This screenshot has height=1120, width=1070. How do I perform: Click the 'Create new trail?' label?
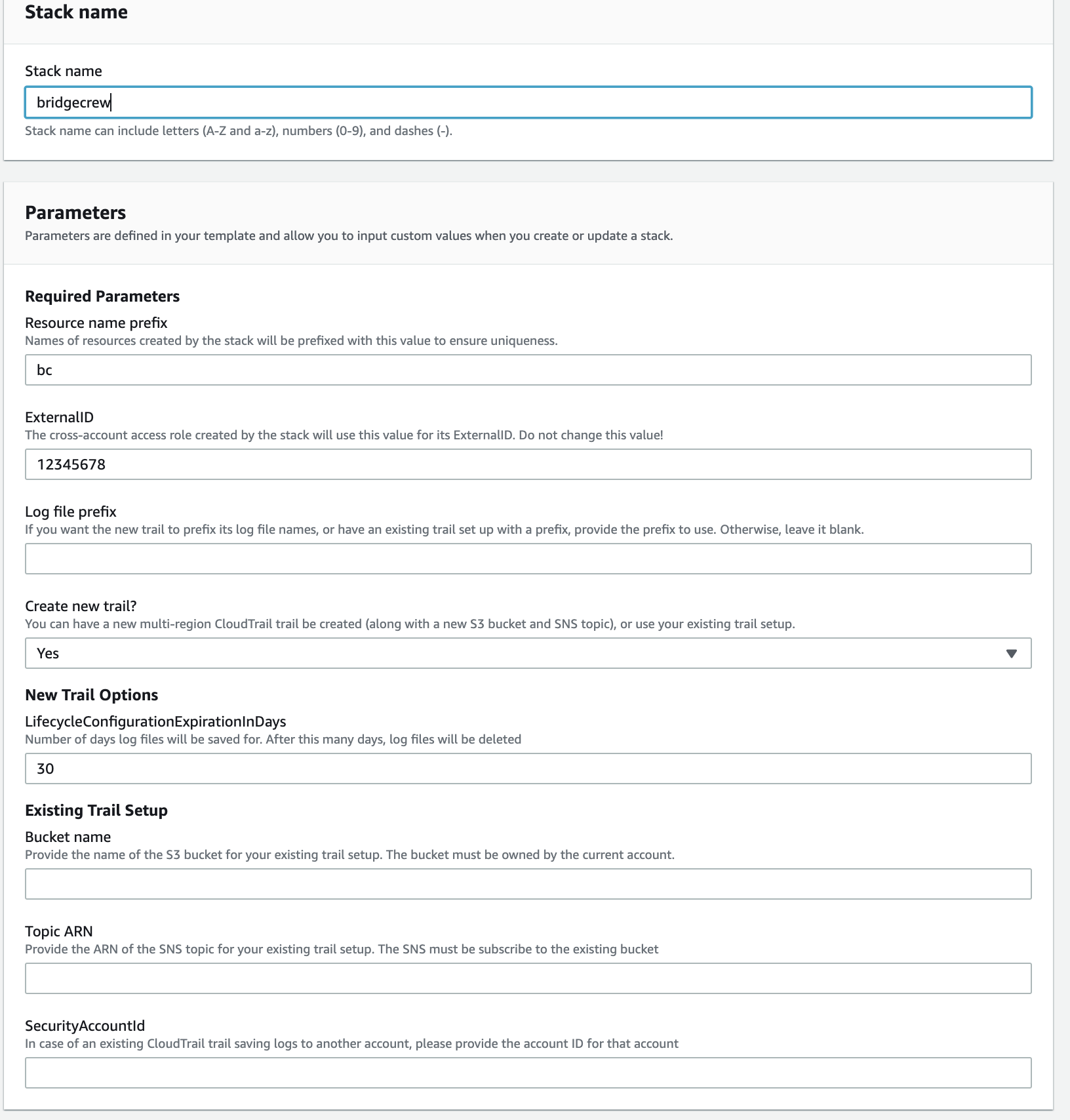click(81, 606)
